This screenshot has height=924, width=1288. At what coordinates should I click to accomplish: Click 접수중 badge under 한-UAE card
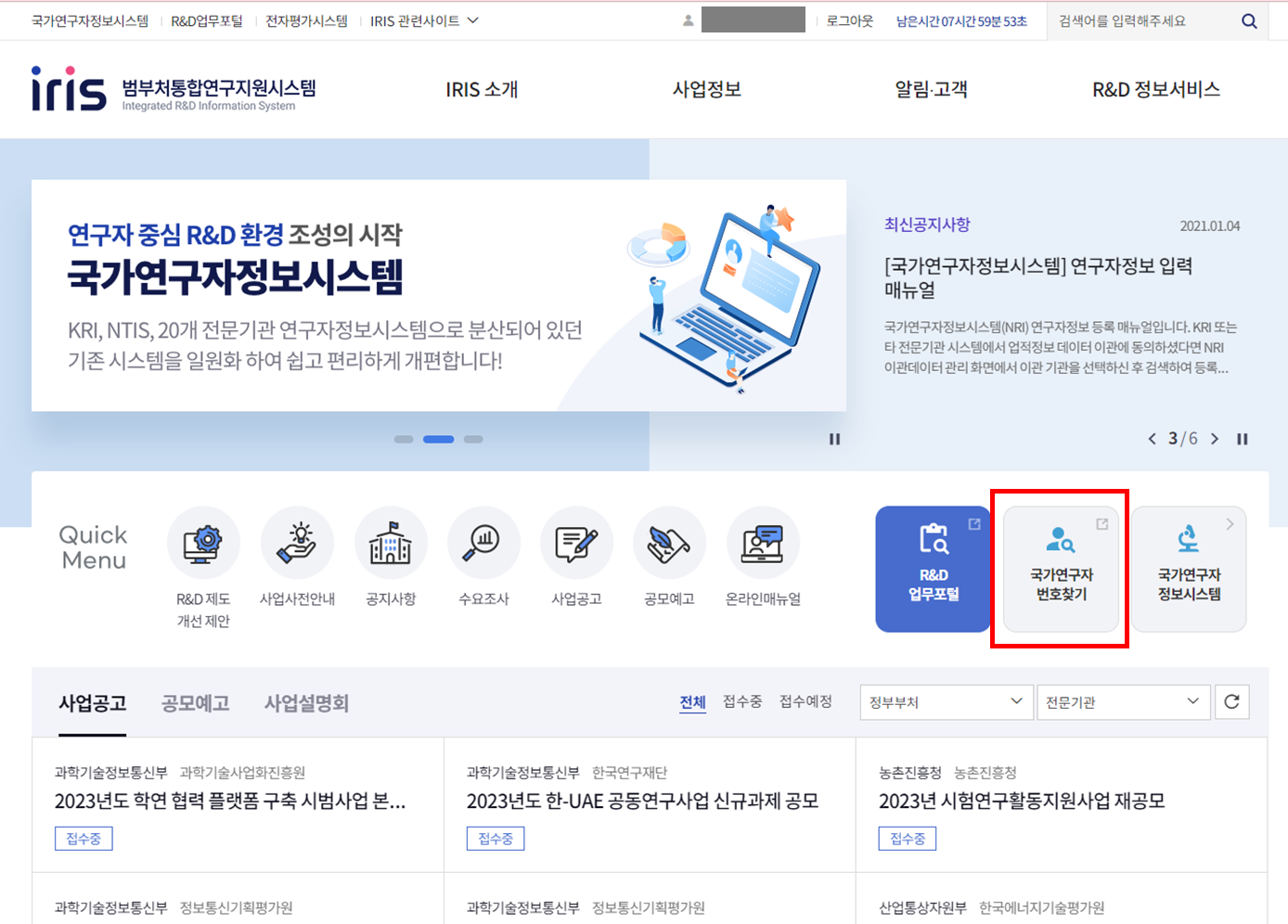[496, 839]
